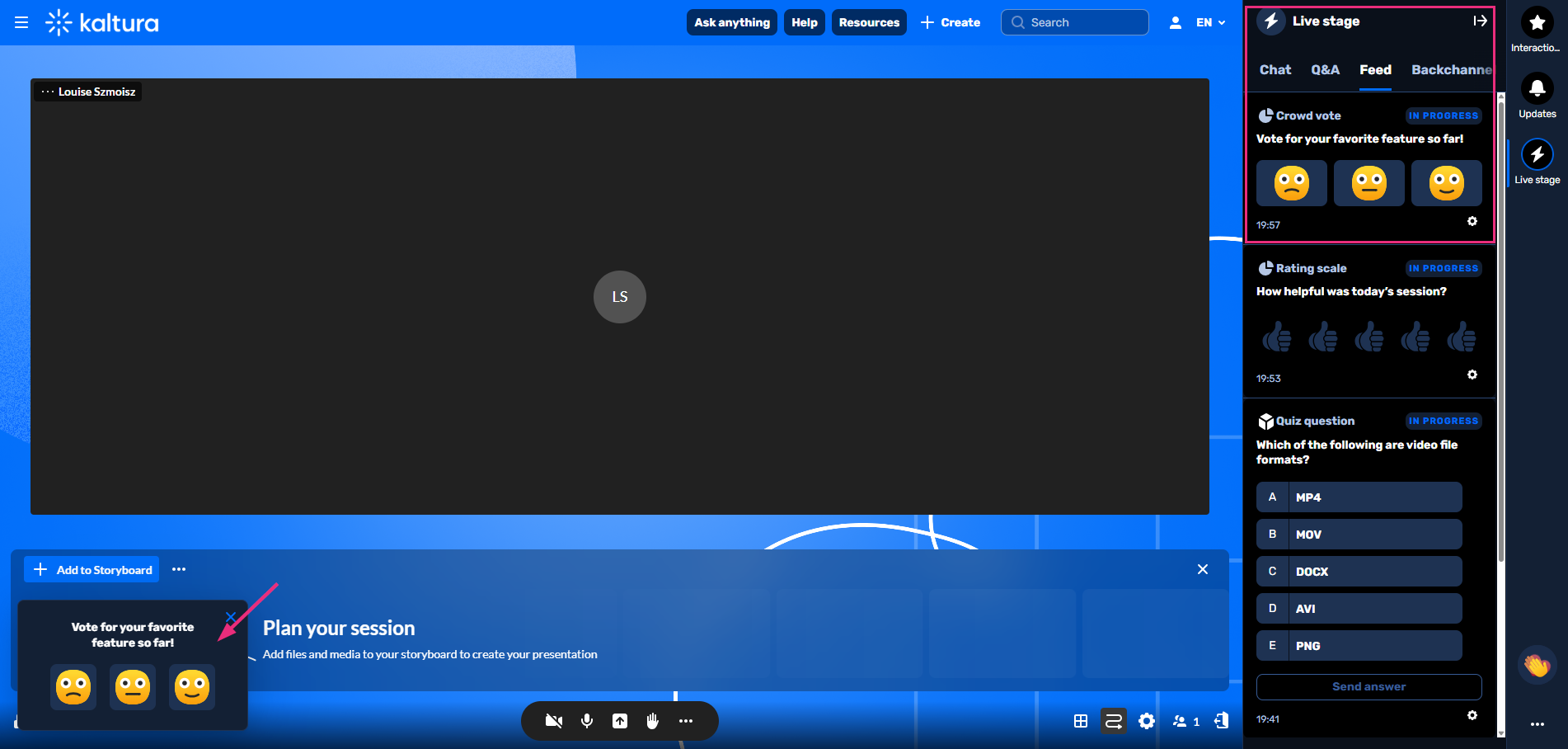Select quiz answer C DOCX
Image resolution: width=1568 pixels, height=749 pixels.
(x=1359, y=572)
